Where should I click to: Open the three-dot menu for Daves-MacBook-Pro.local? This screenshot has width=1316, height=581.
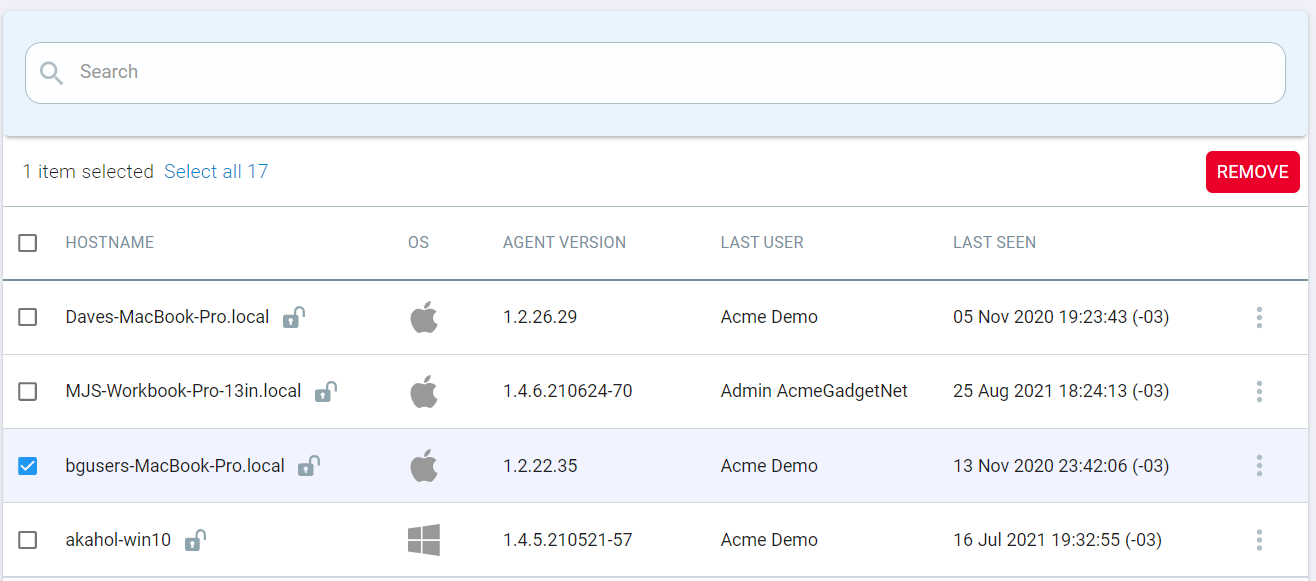pos(1259,317)
